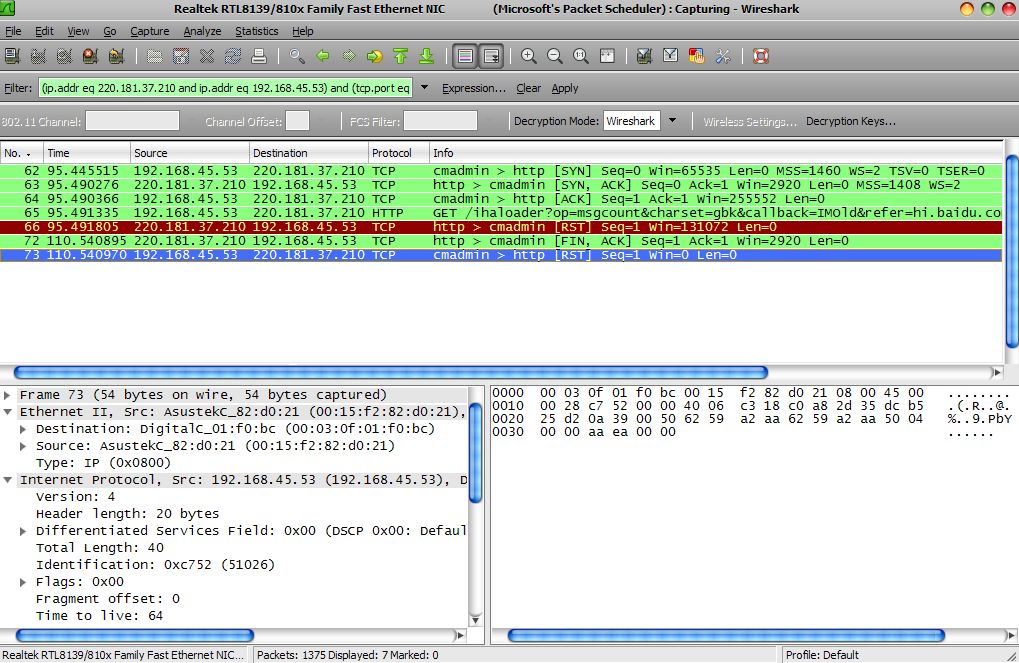This screenshot has height=663, width=1019.
Task: Open capture options toolbar icon
Action: pyautogui.click(x=38, y=57)
